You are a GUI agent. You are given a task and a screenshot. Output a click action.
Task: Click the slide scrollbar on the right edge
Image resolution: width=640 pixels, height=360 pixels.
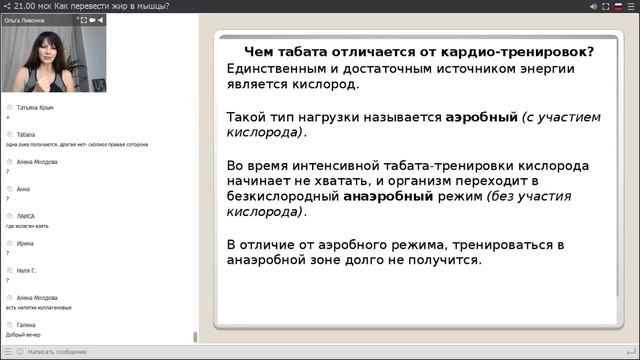pos(619,167)
